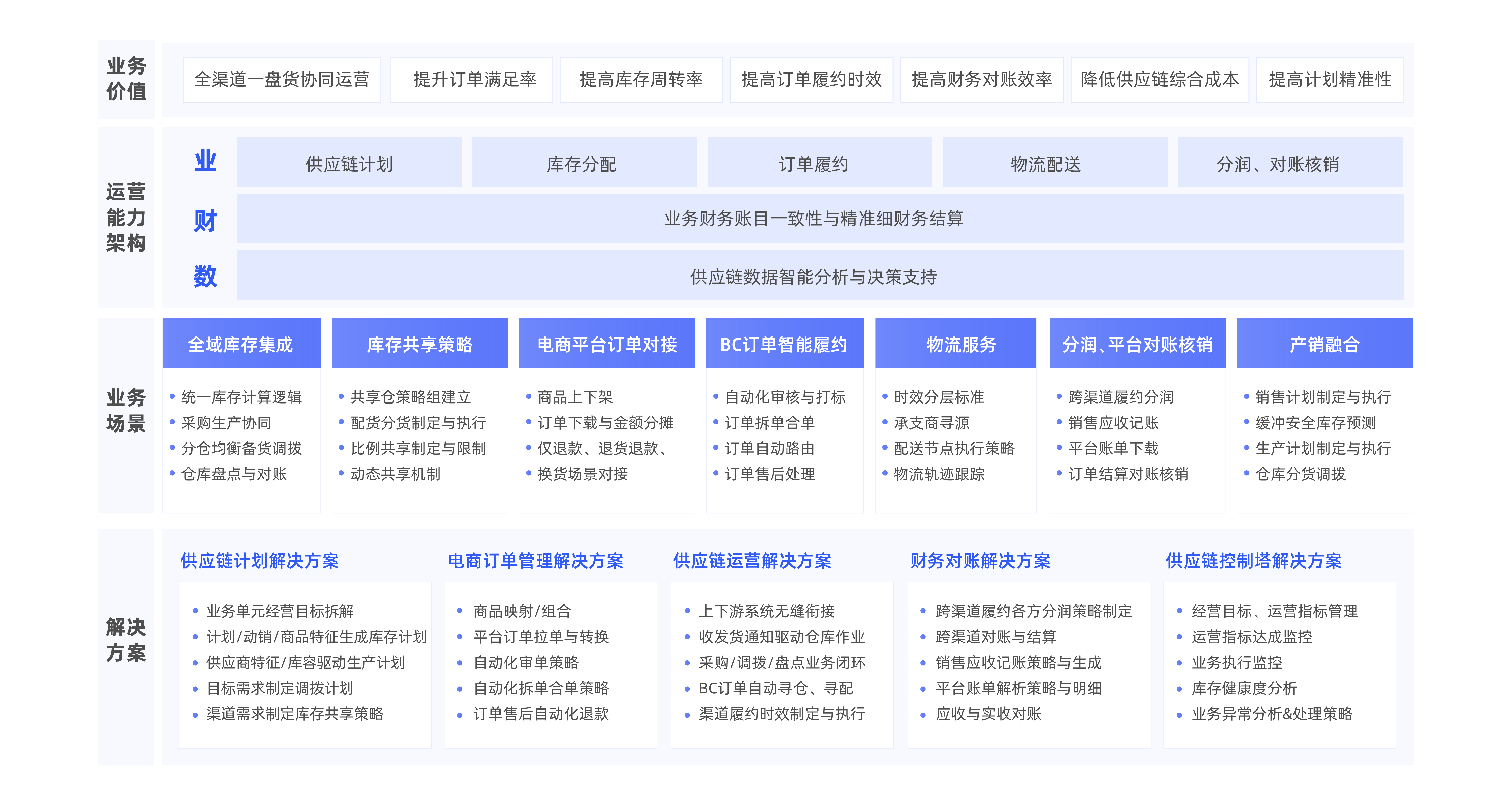Open the 分润、平台对账核销 card header
This screenshot has width=1512, height=806.
[1137, 343]
